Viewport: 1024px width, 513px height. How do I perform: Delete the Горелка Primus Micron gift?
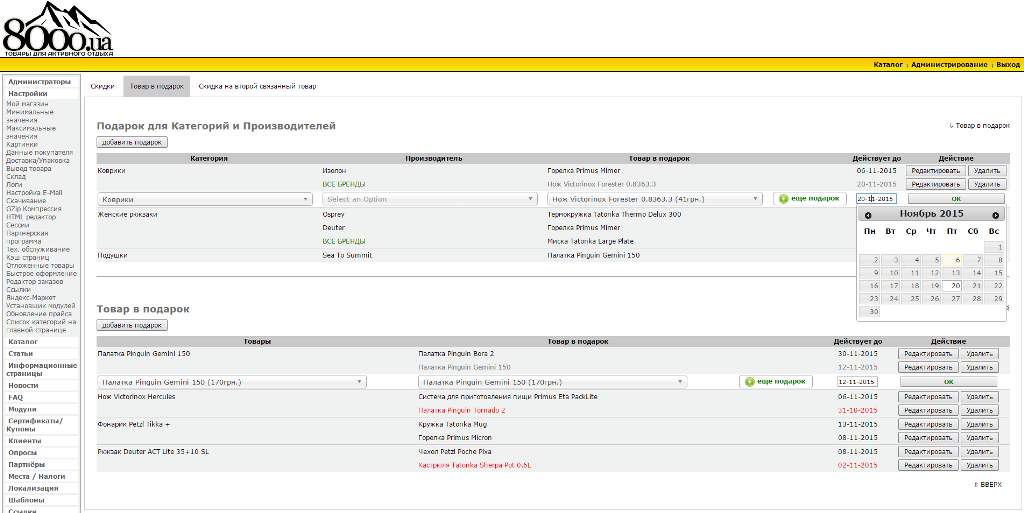tap(980, 438)
